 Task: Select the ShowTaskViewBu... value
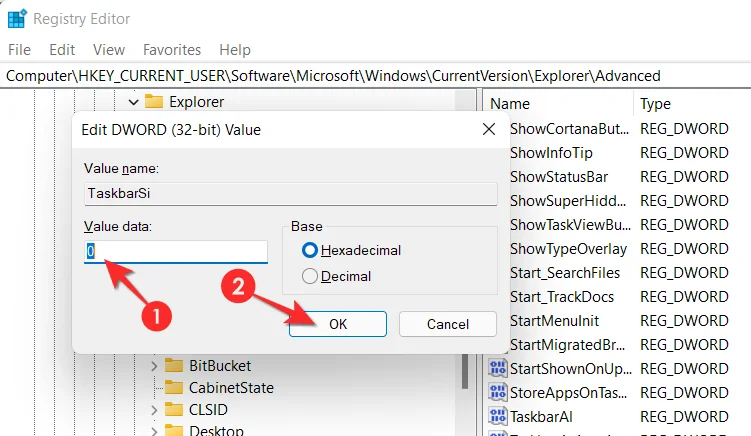click(x=570, y=225)
